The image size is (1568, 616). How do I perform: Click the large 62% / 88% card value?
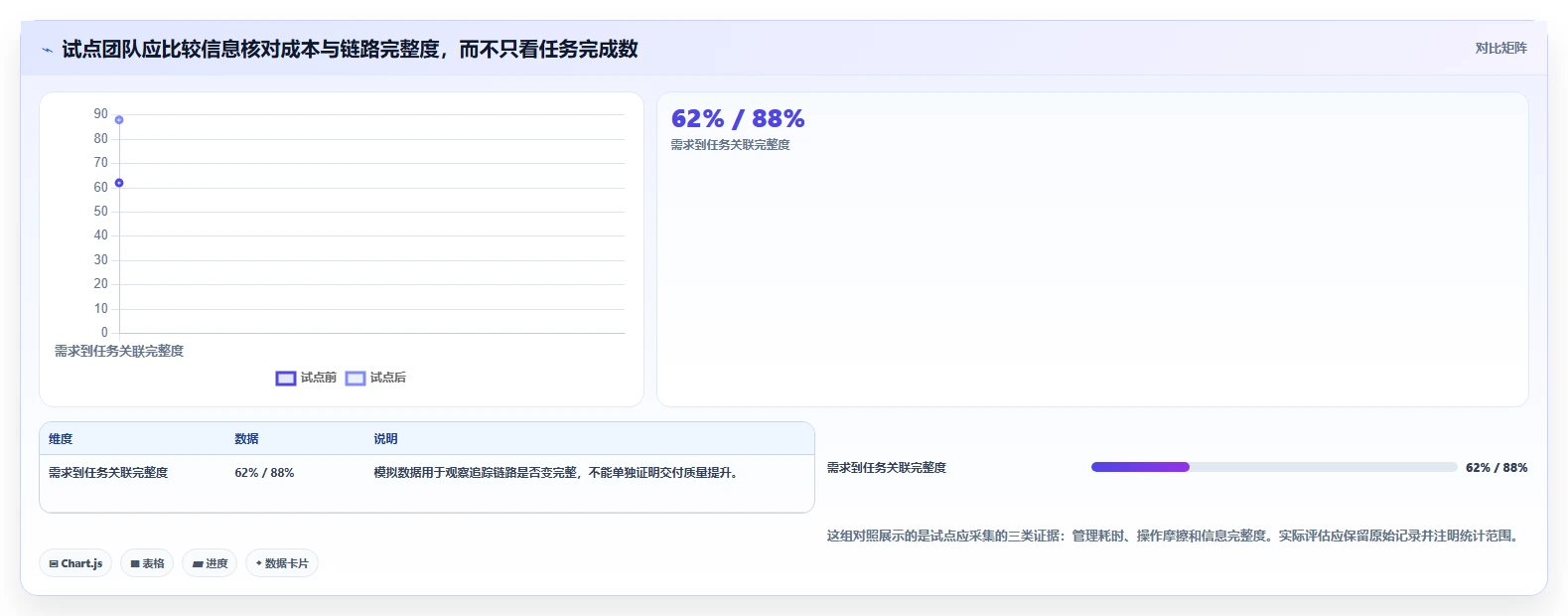738,119
